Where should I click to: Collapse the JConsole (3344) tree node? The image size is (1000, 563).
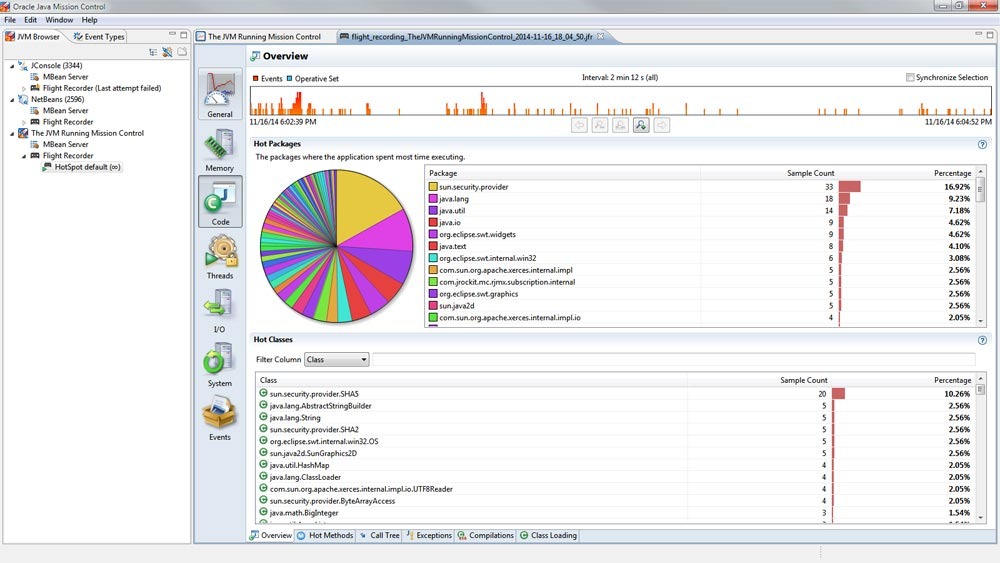point(11,66)
